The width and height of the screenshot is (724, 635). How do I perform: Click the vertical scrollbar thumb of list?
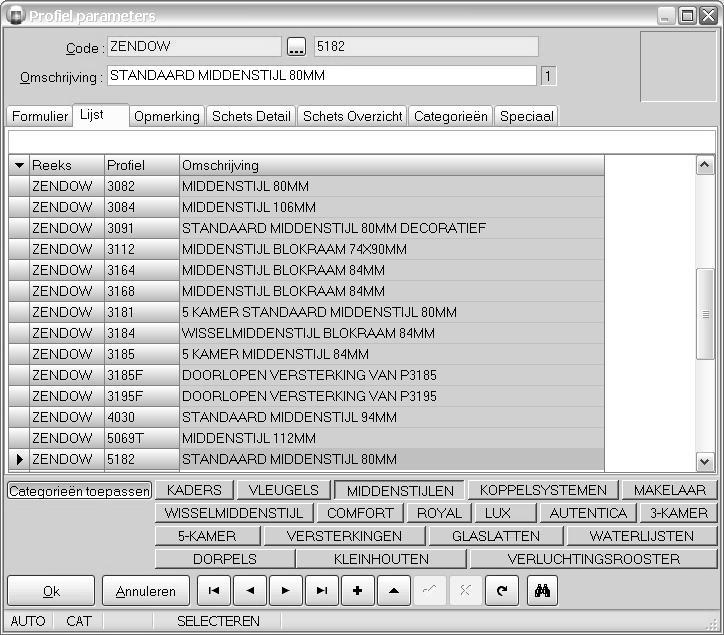[x=705, y=314]
